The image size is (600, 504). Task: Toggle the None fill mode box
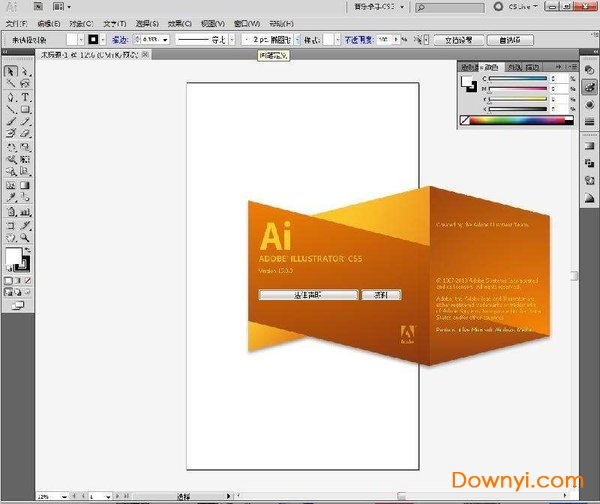tap(29, 281)
